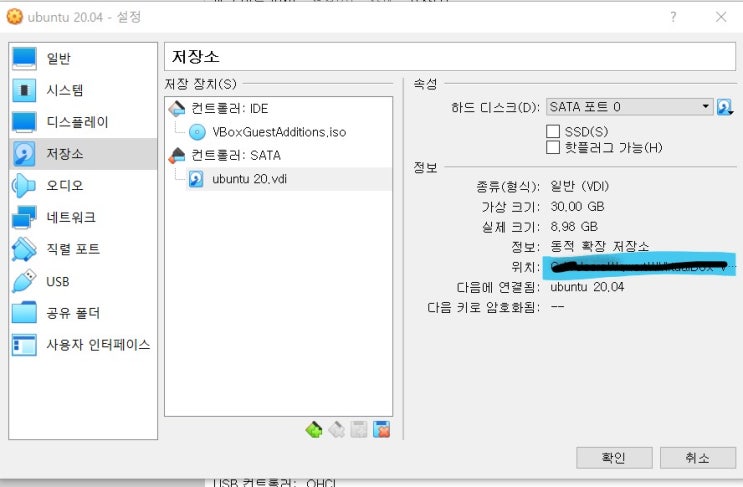Click the 일반 (VDI) type value

579,186
